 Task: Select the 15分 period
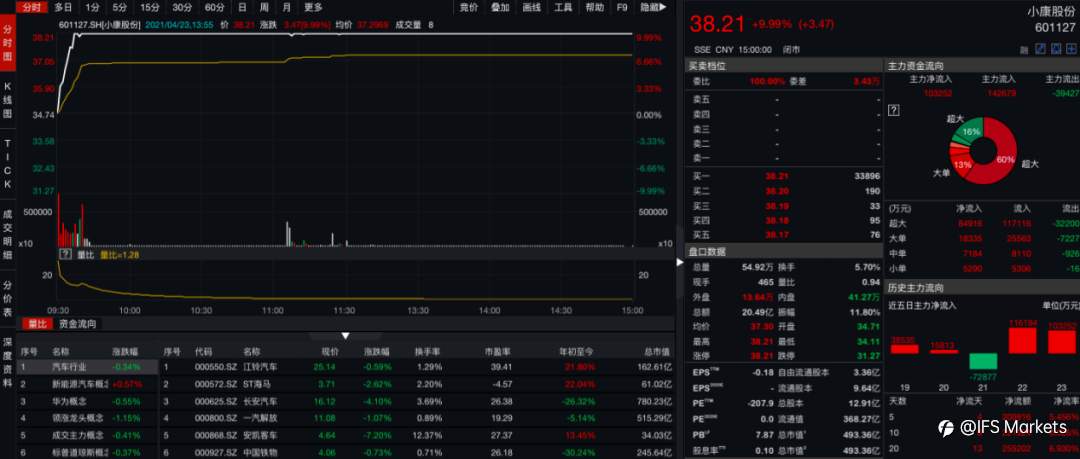click(149, 8)
